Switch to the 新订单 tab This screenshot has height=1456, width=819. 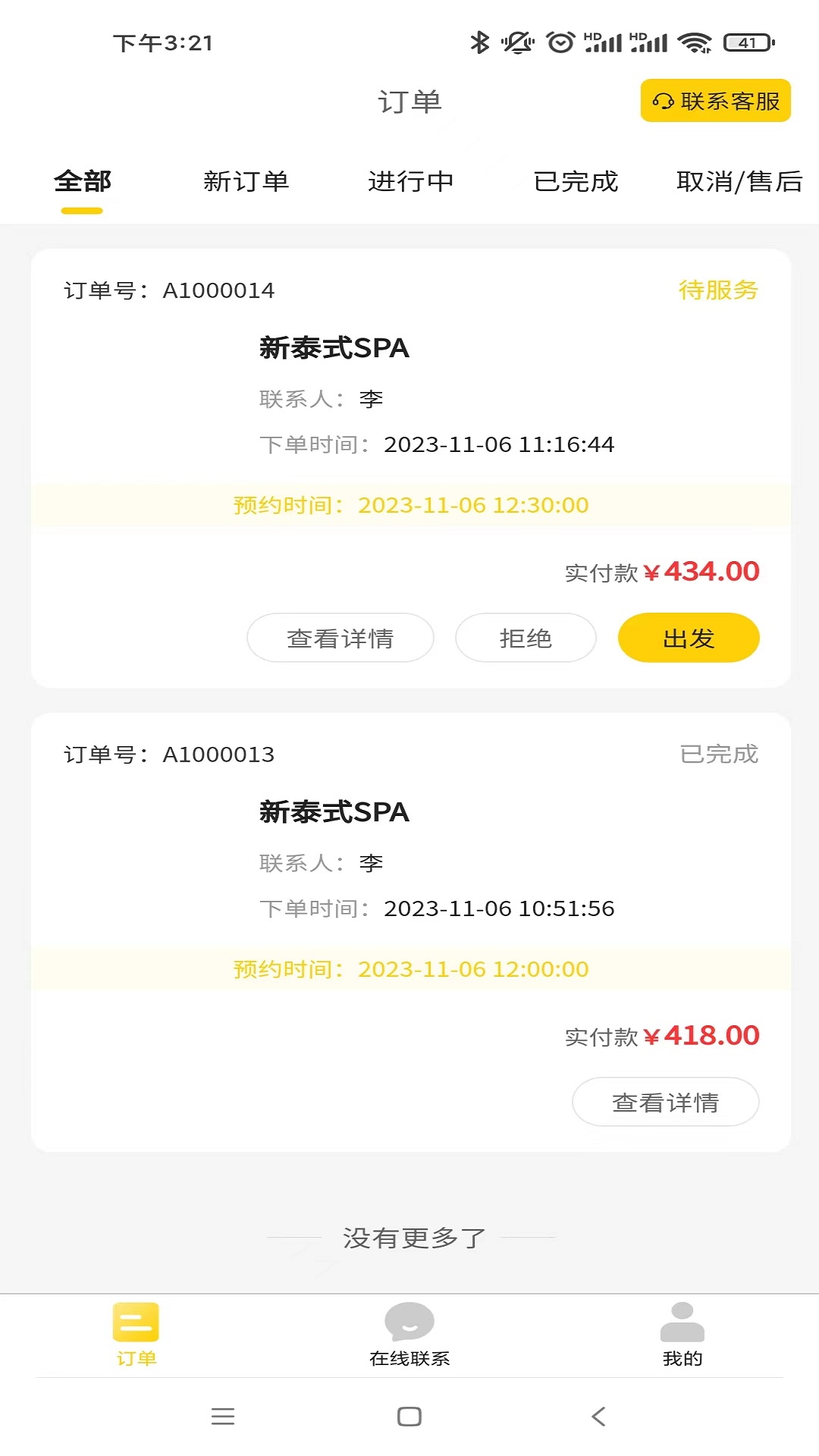246,182
